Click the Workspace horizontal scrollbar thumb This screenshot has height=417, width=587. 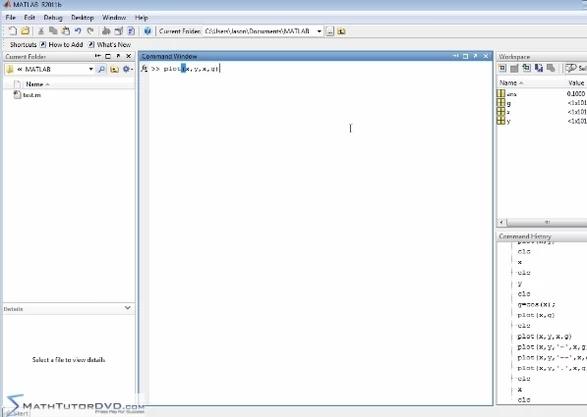(x=547, y=222)
